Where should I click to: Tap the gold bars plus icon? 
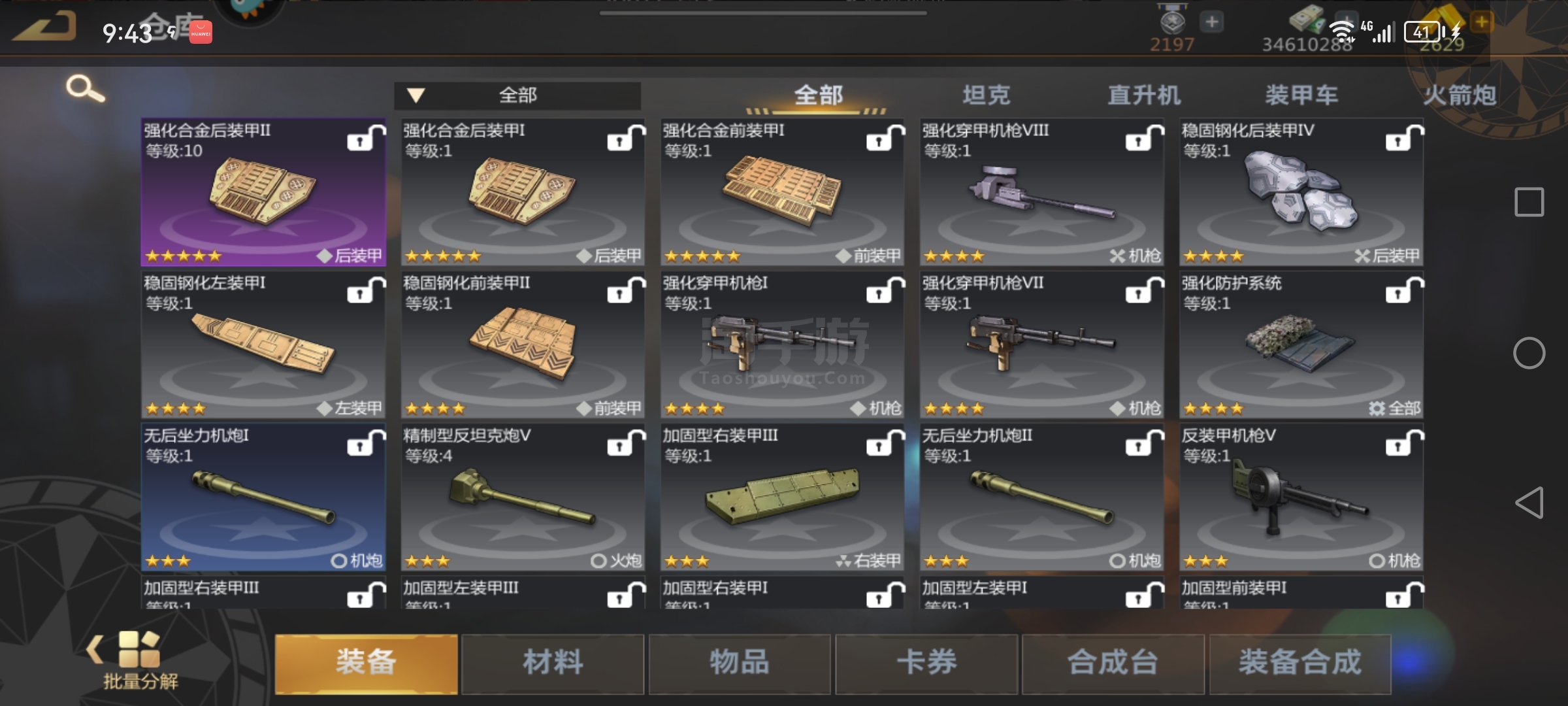[x=1482, y=22]
